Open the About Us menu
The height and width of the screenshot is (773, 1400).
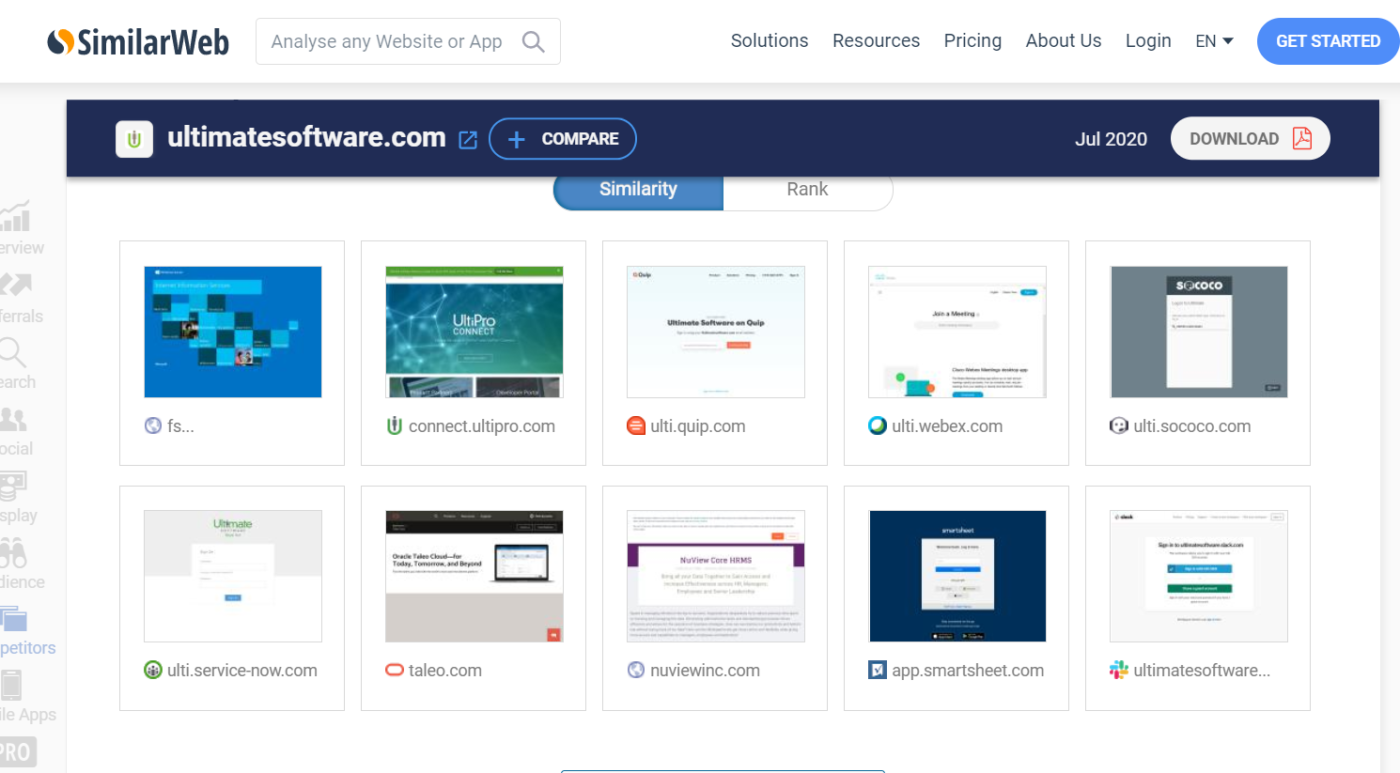point(1063,41)
